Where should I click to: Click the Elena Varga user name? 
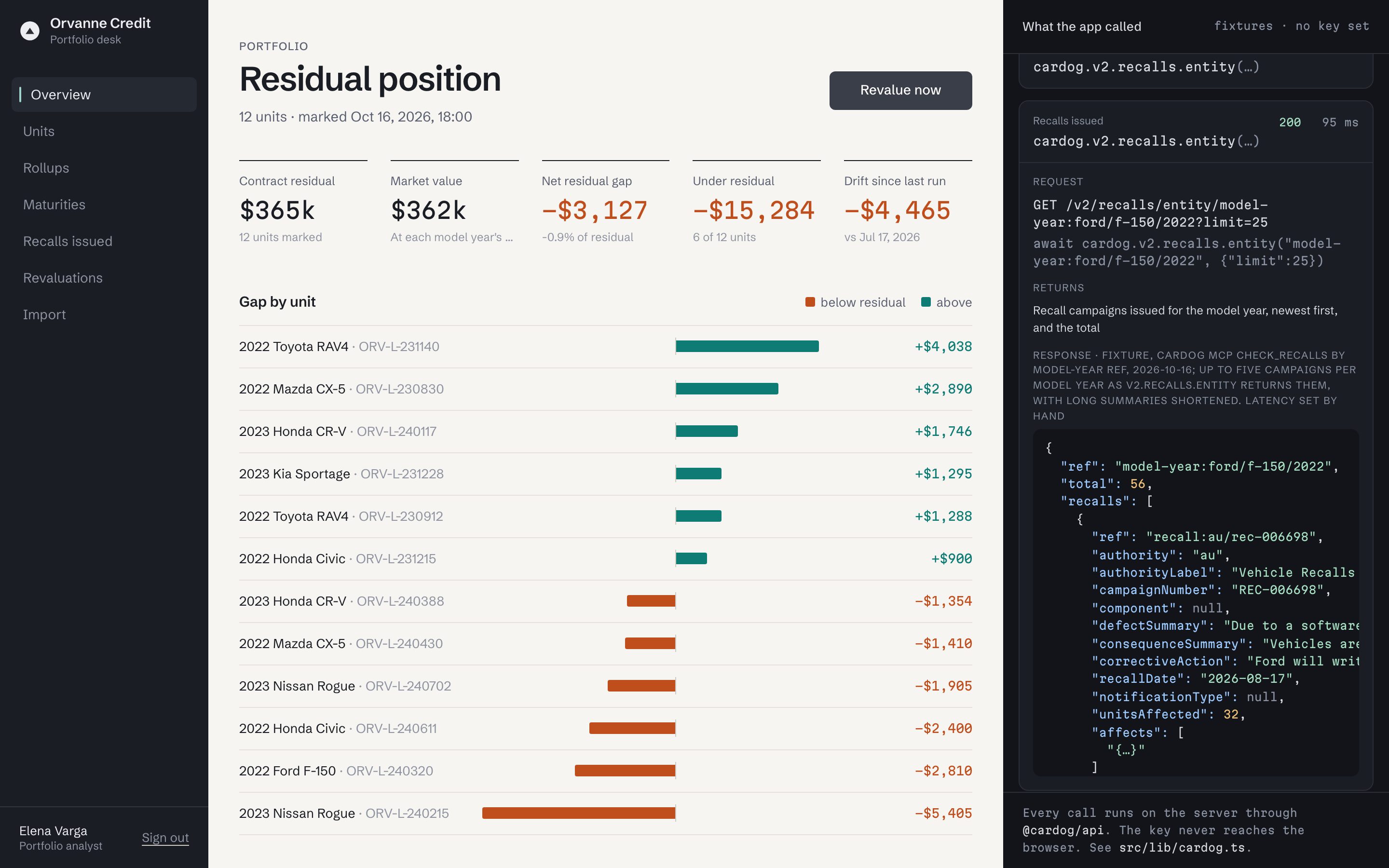[54, 831]
